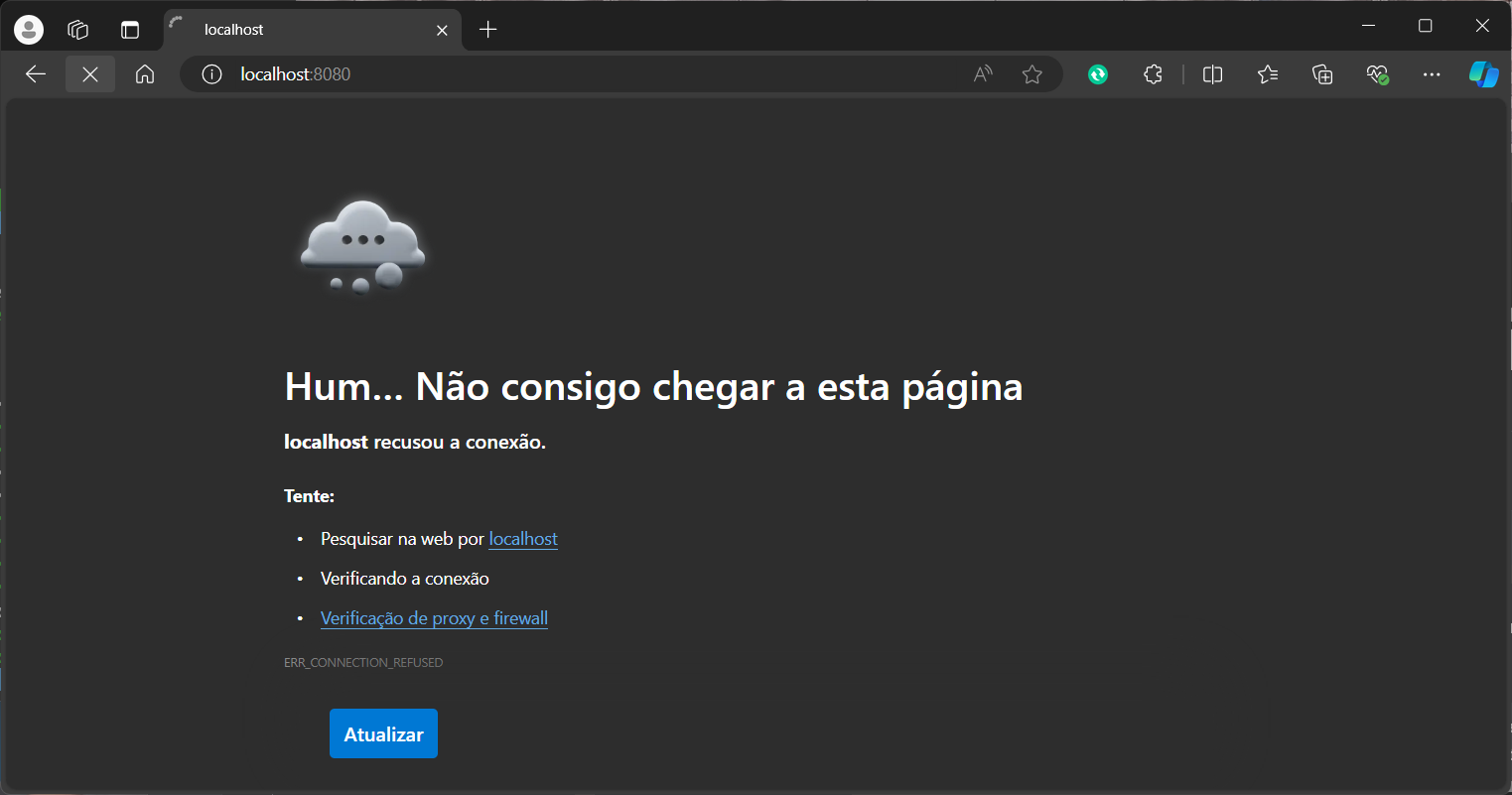The image size is (1512, 795).
Task: Open the Workspaces icon
Action: pyautogui.click(x=78, y=30)
